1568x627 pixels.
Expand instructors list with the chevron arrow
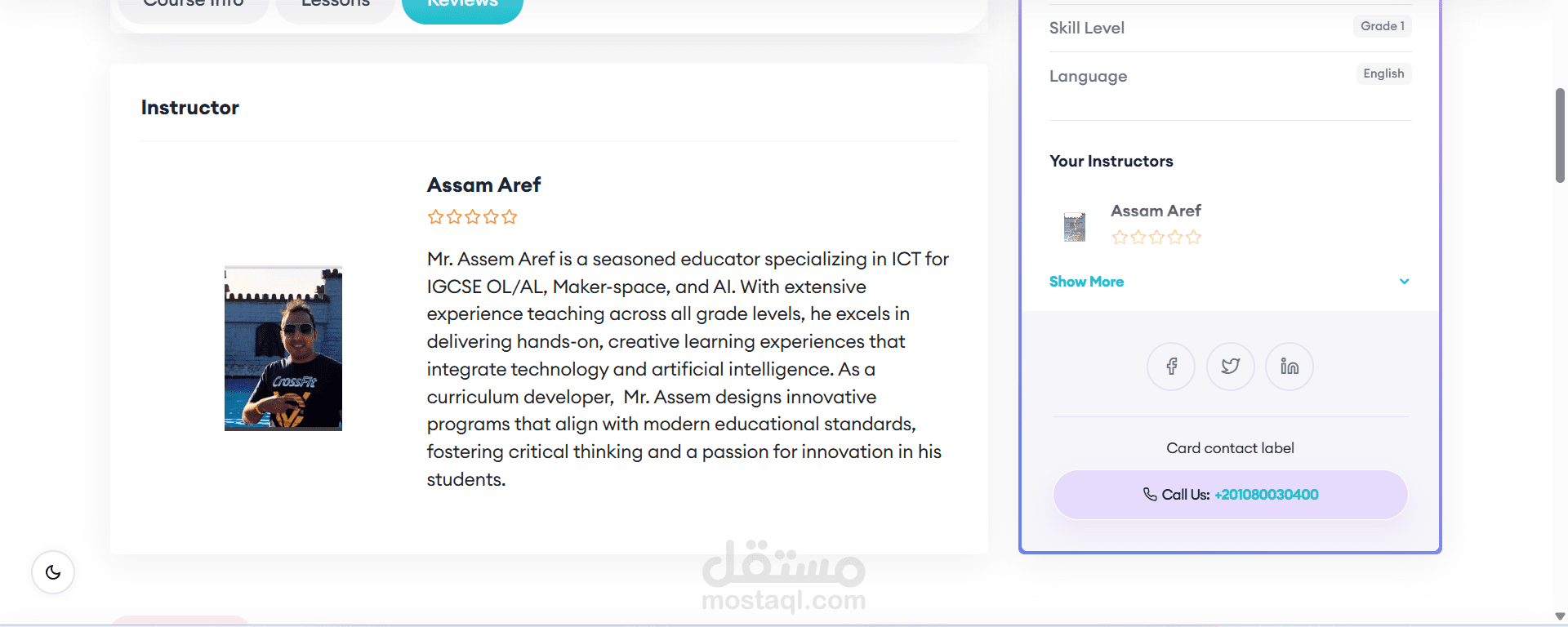point(1404,282)
